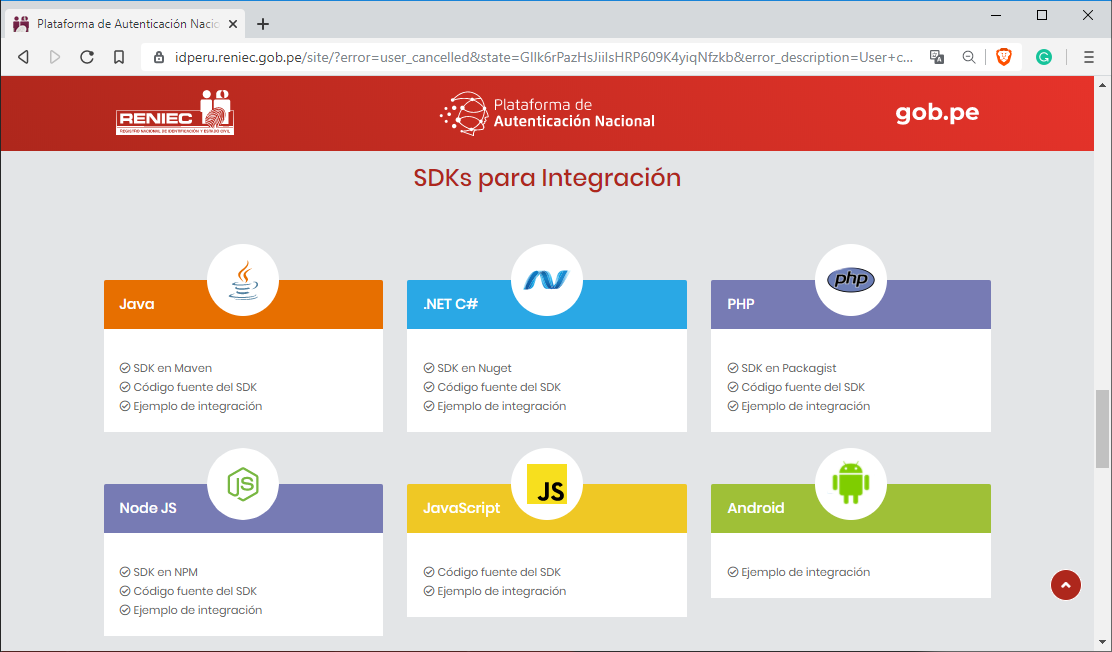Click the Node JS hexagon logo
Image resolution: width=1112 pixels, height=652 pixels.
[x=243, y=485]
